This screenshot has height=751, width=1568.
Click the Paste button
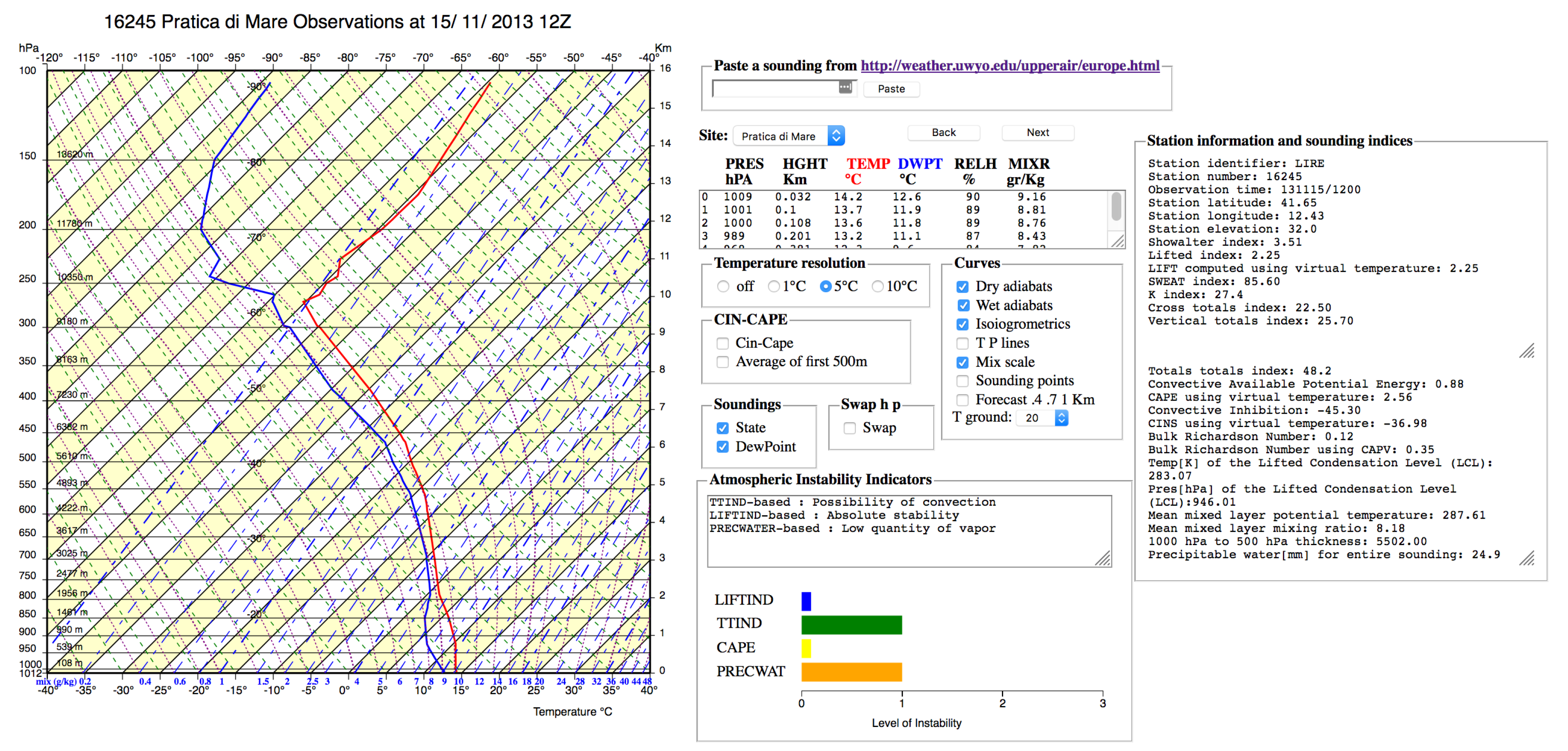click(891, 89)
